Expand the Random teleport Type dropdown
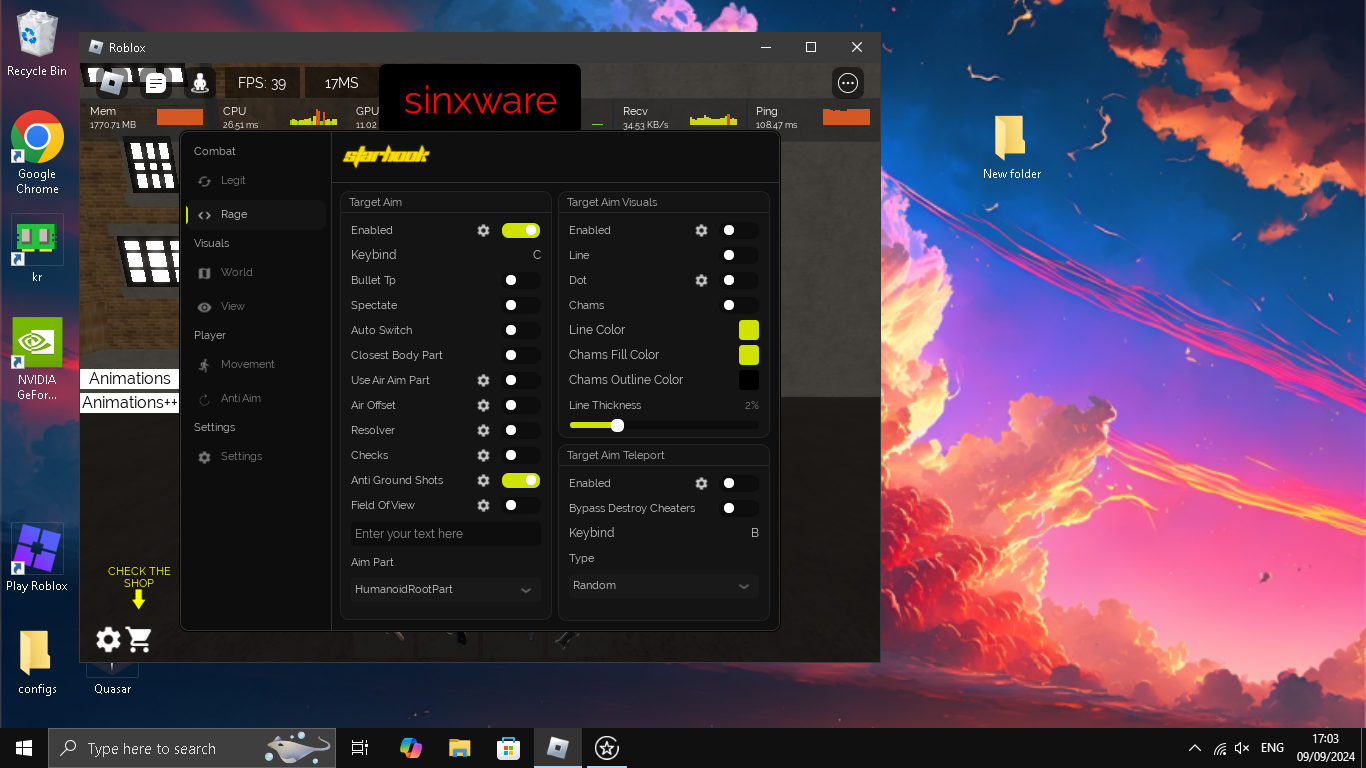Screen dimensions: 1366x768 point(663,585)
